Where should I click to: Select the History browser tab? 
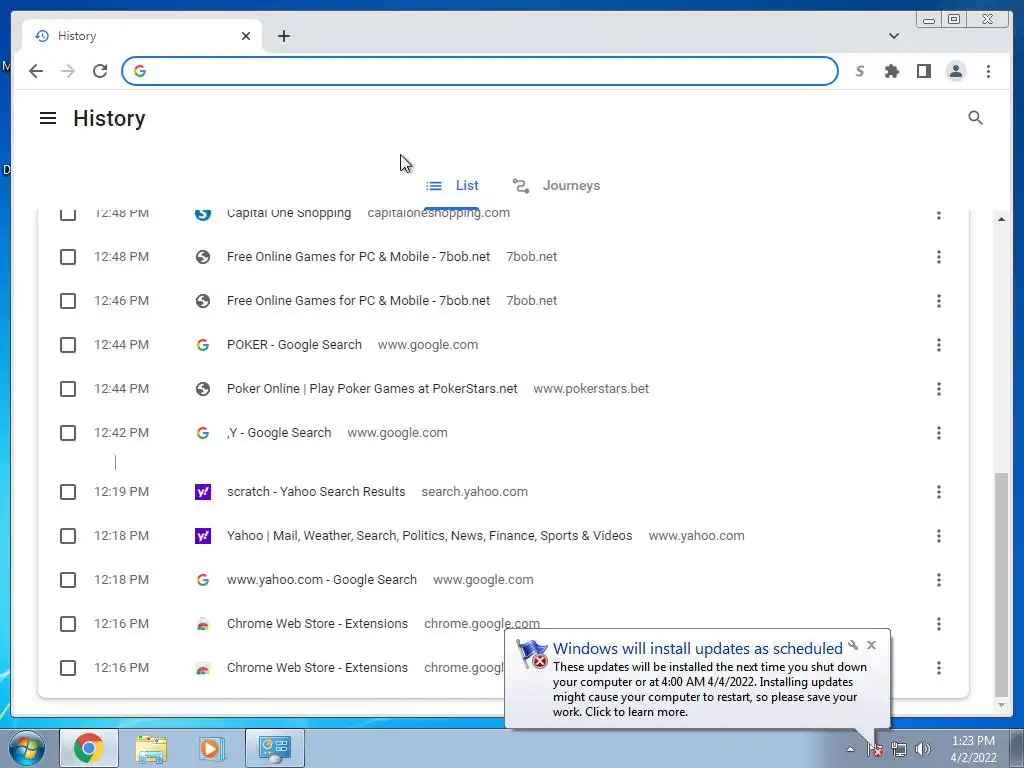142,36
